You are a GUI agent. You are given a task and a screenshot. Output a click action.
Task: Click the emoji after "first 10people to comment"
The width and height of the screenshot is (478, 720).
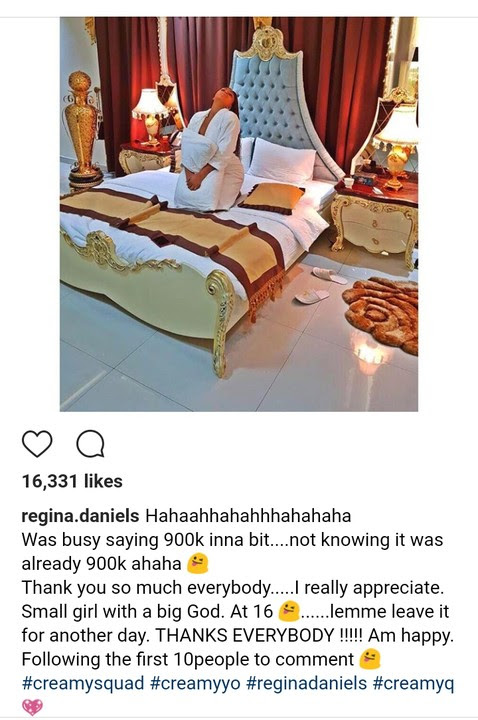click(370, 659)
